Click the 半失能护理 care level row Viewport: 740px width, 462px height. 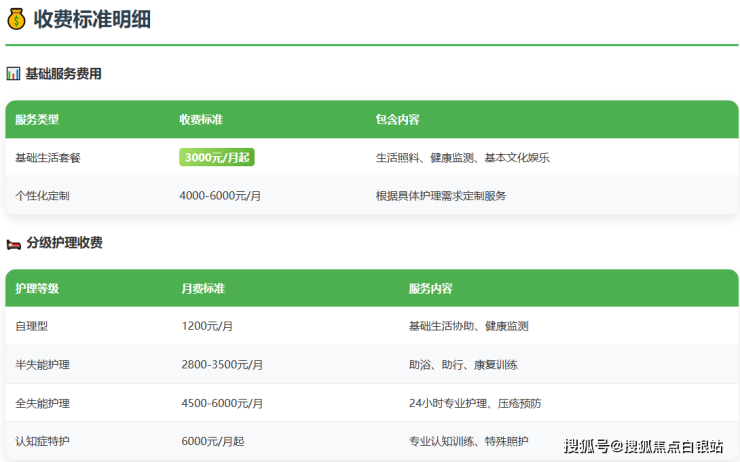[x=42, y=365]
